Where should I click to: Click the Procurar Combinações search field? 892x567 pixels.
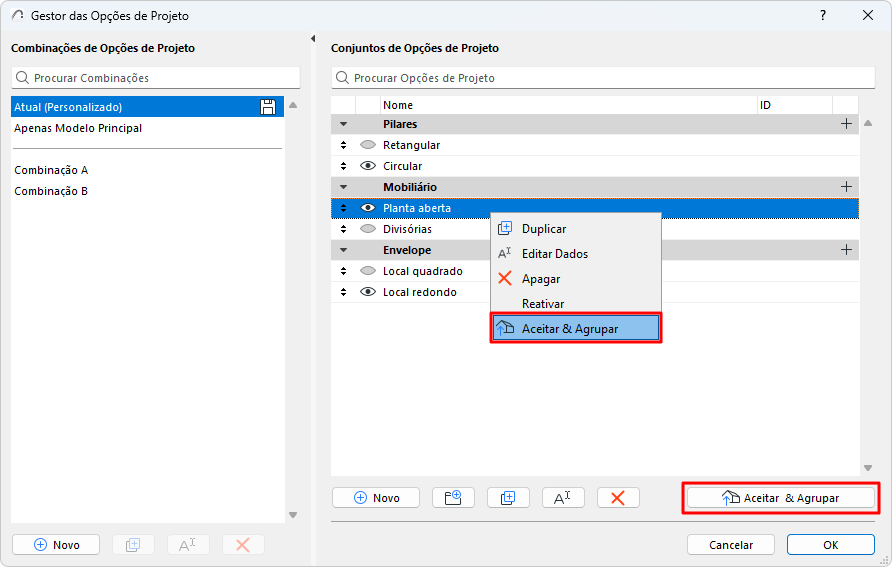pyautogui.click(x=156, y=78)
